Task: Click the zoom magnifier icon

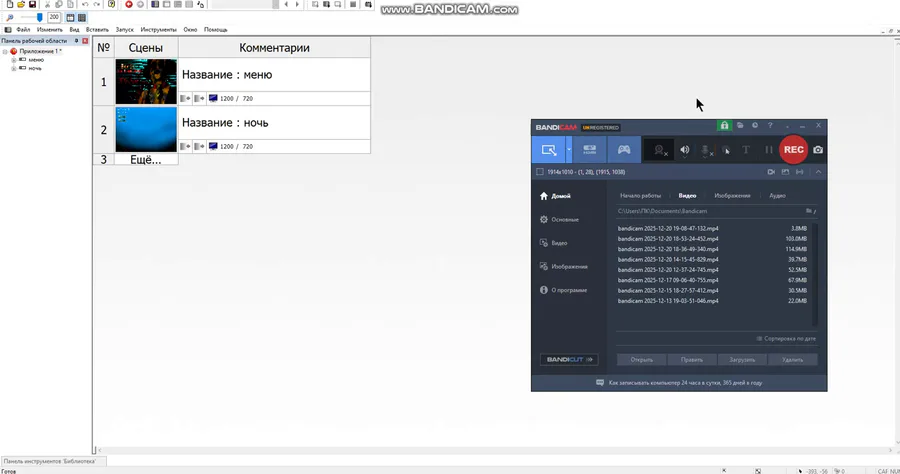Action: click(10, 18)
